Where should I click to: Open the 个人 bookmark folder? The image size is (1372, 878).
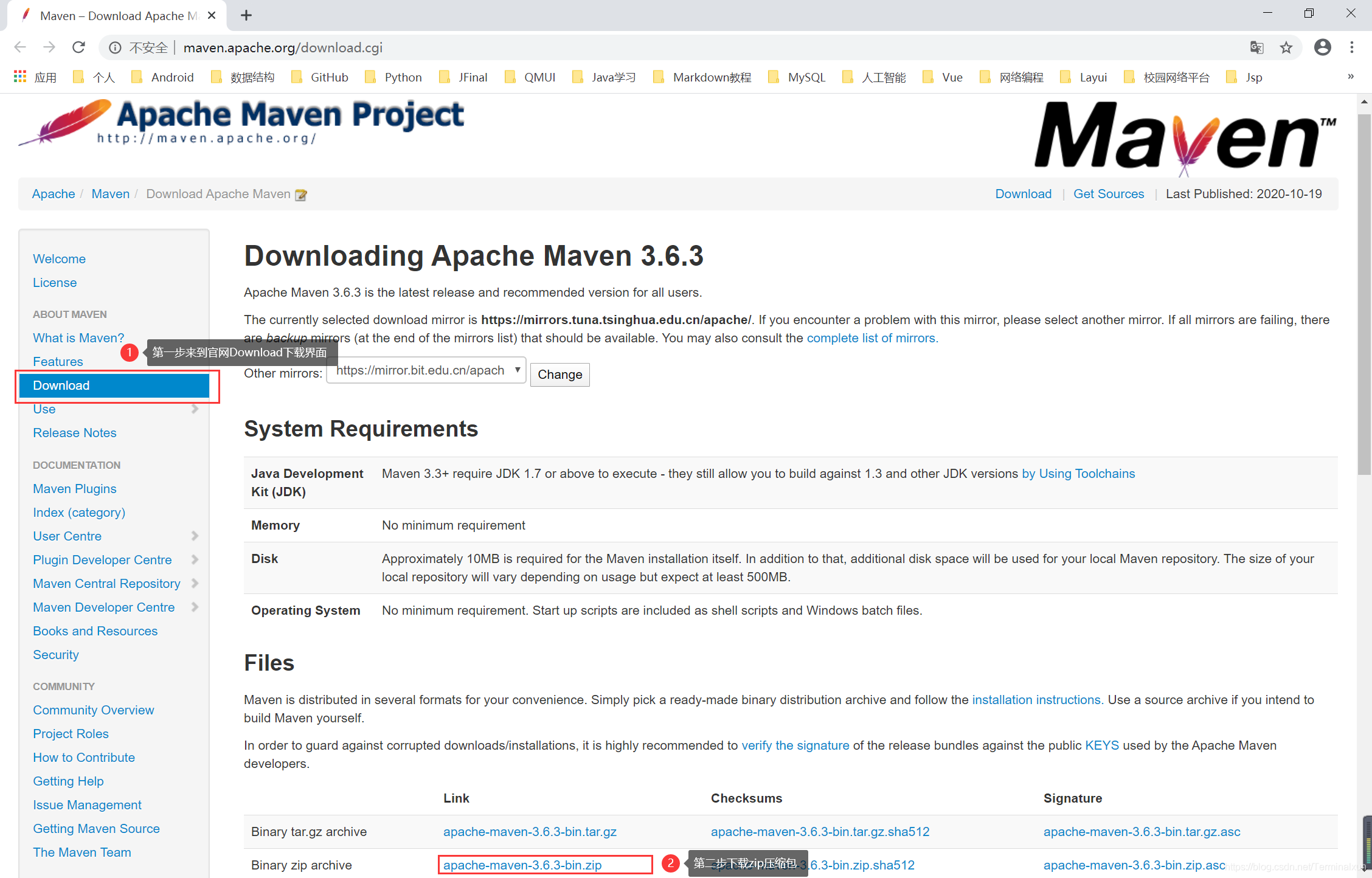94,77
